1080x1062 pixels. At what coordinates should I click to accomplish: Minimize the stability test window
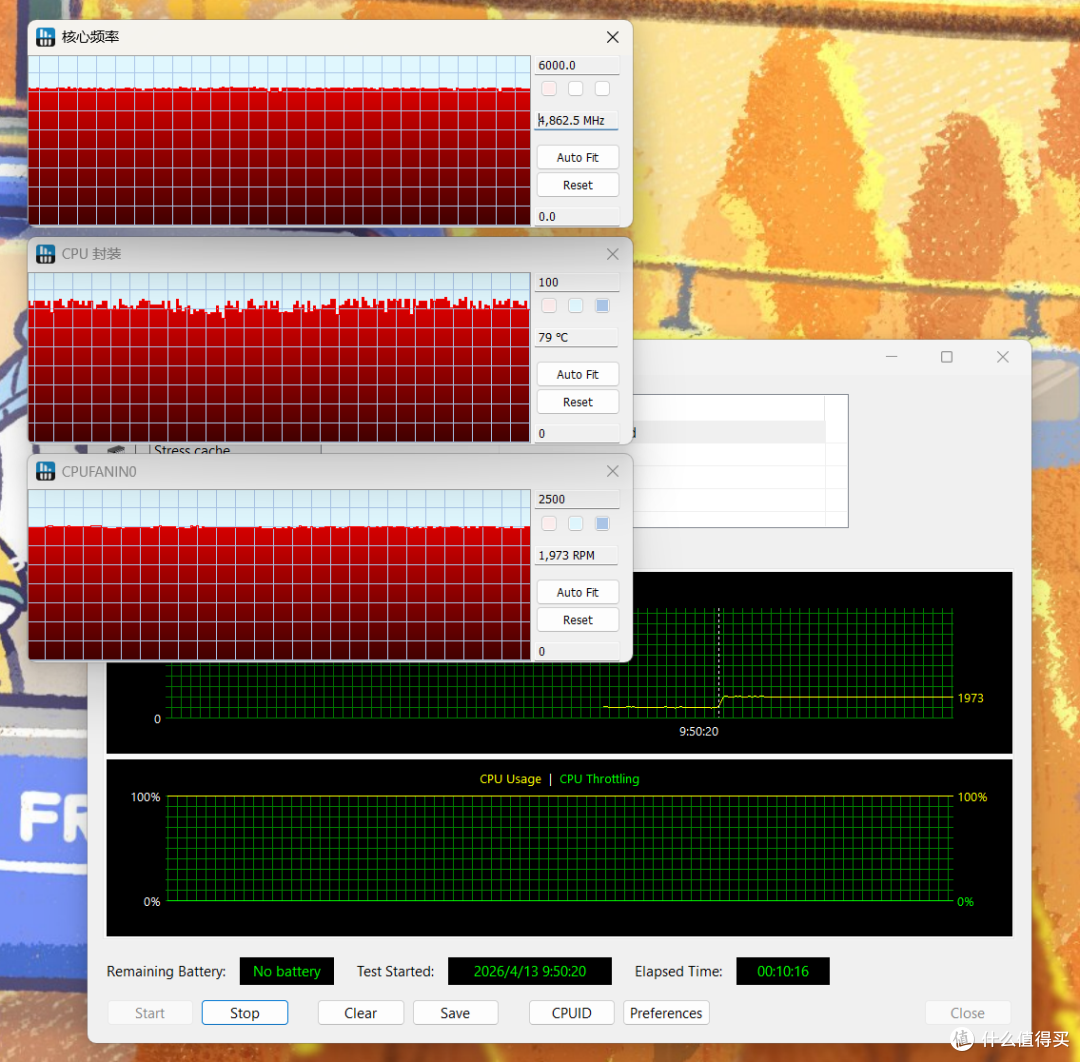(891, 357)
